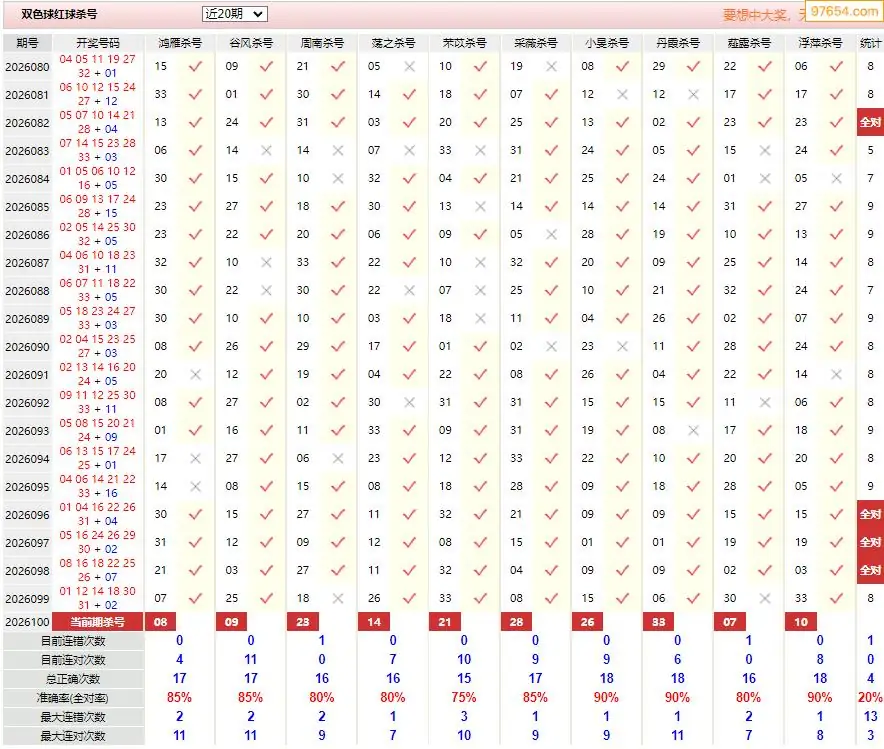Click the cross mark beside 20 in row 2026091
The width and height of the screenshot is (884, 749).
click(x=196, y=374)
